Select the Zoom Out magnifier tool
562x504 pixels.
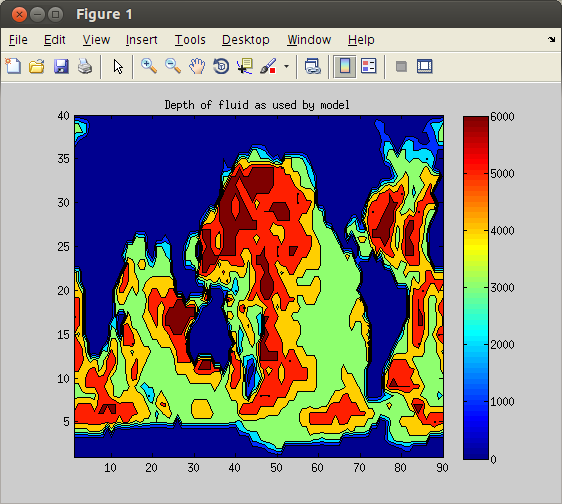point(173,66)
